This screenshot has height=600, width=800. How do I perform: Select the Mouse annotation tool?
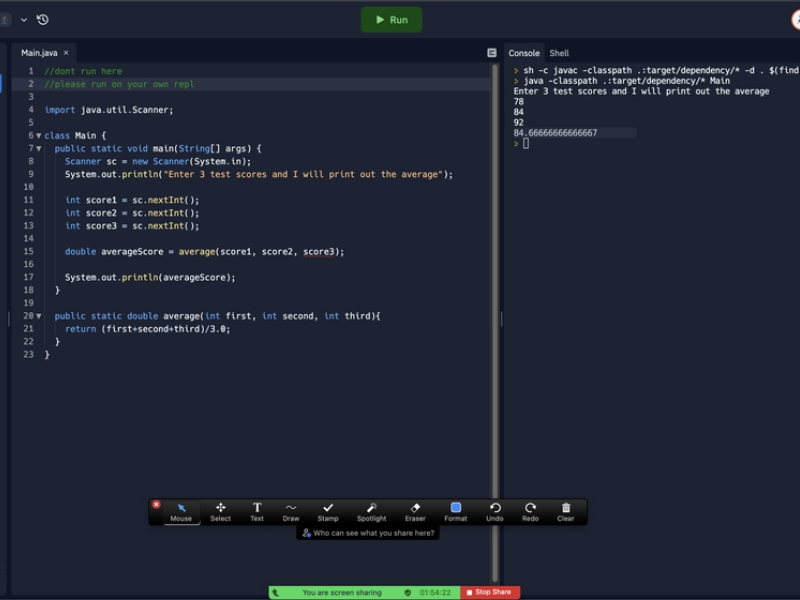181,512
